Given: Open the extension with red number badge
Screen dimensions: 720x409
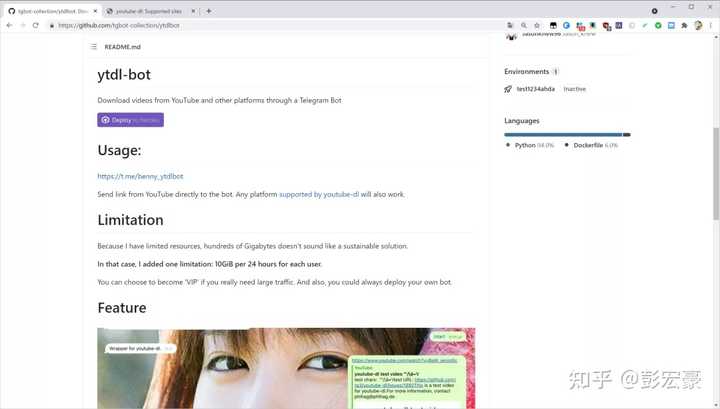Looking at the screenshot, I should 580,26.
